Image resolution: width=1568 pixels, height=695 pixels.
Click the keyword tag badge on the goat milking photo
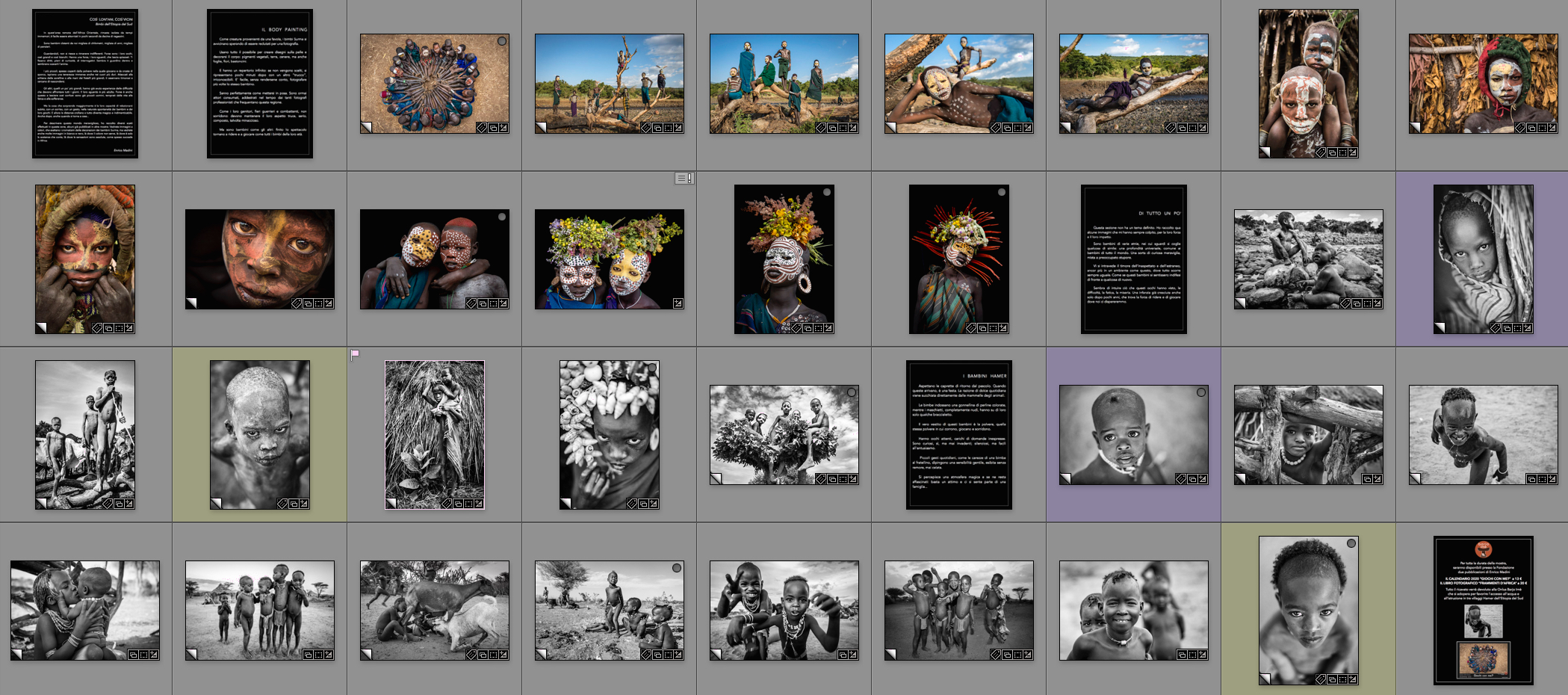pyautogui.click(x=471, y=655)
